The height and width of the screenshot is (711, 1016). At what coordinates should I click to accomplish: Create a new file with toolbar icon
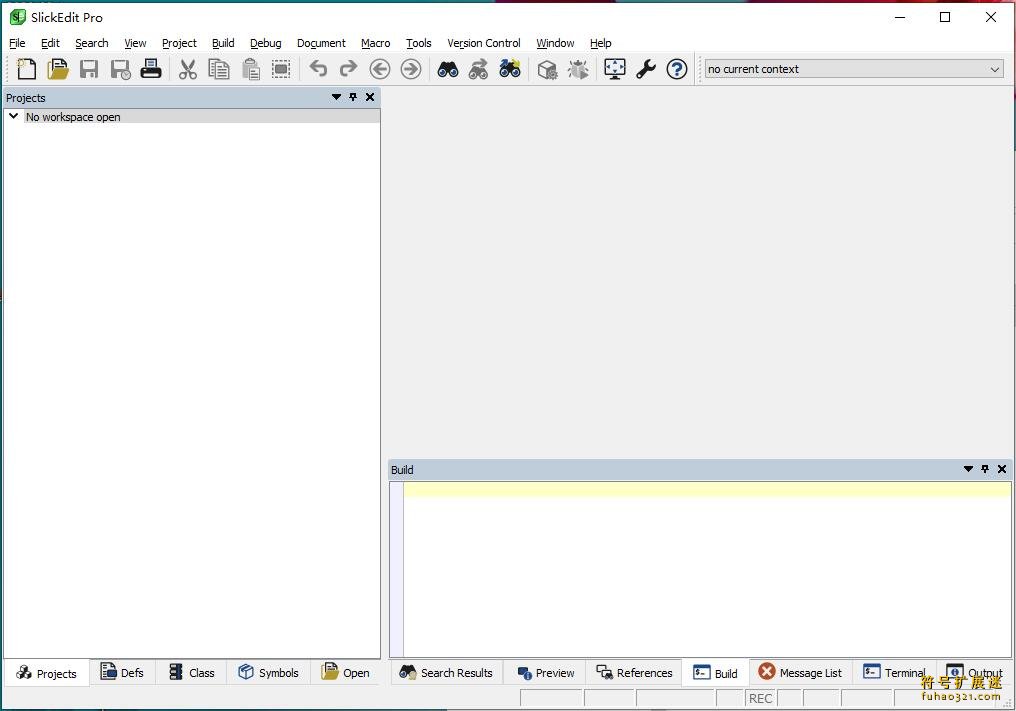tap(26, 69)
